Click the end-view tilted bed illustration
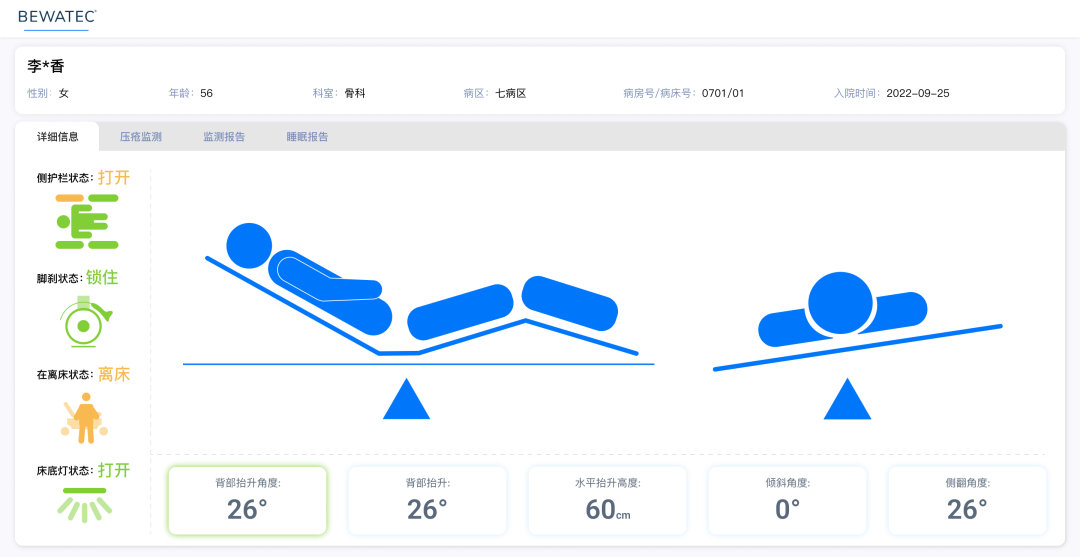 point(856,320)
